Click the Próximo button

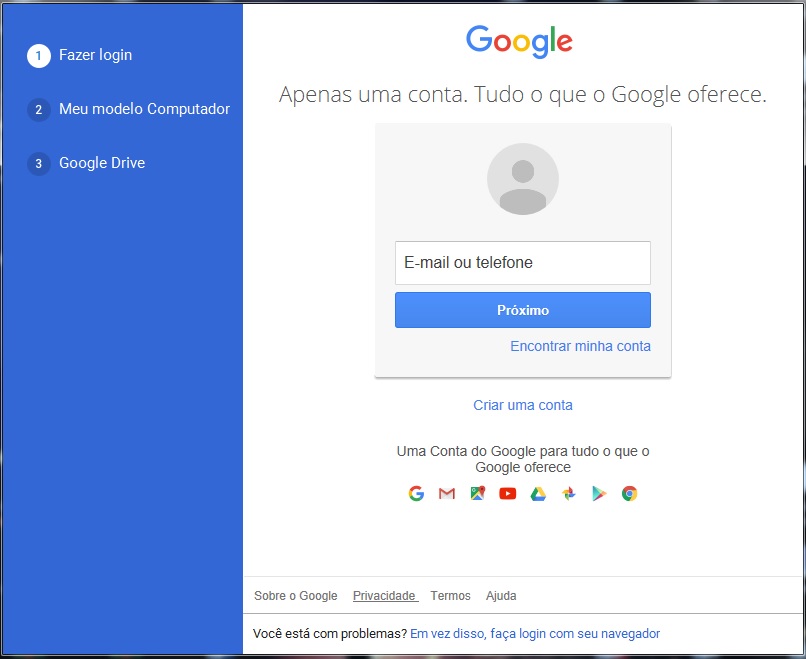(523, 310)
